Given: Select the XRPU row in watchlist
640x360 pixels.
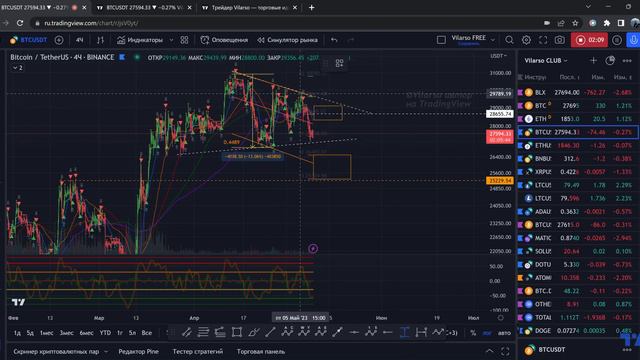Looking at the screenshot, I should click(578, 172).
